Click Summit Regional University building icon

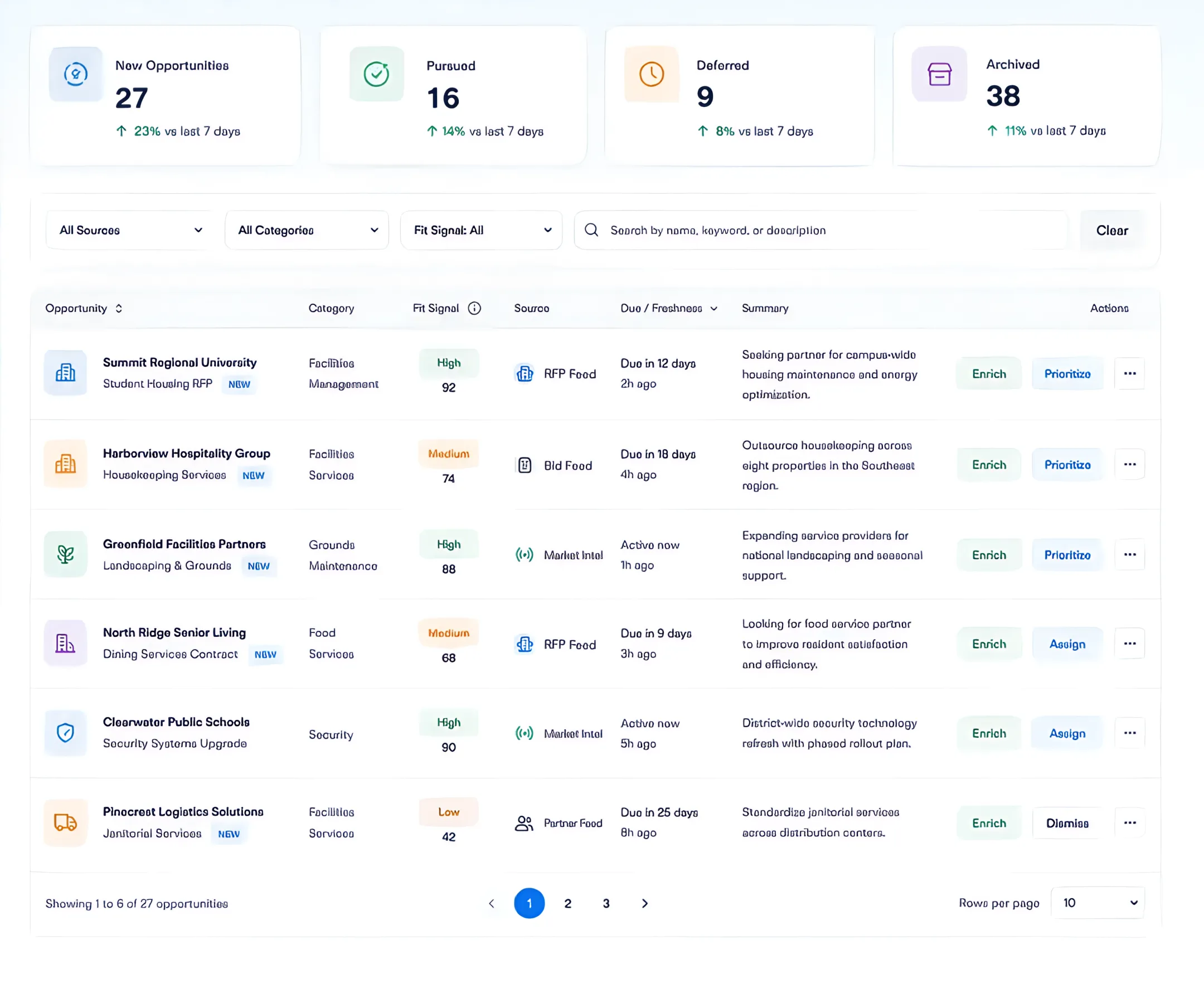point(65,373)
